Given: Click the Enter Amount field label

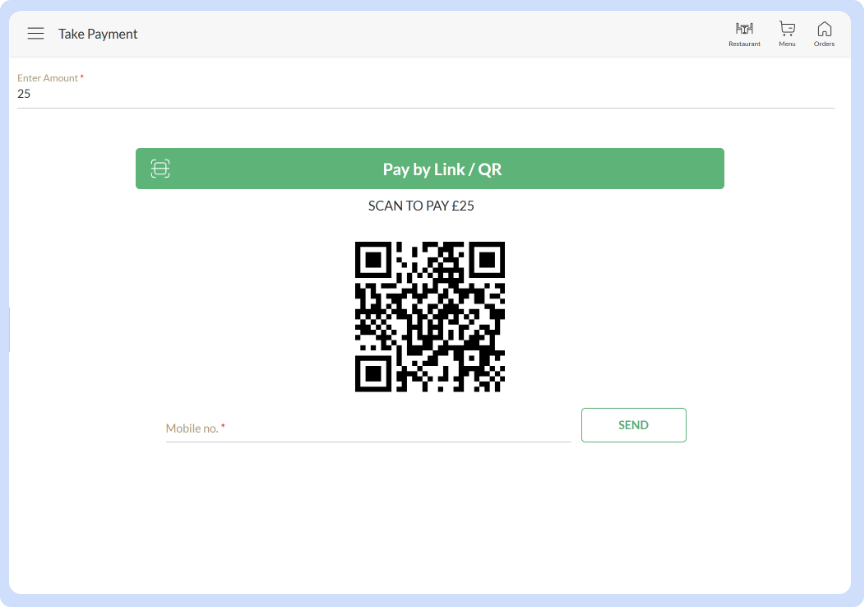Looking at the screenshot, I should [50, 78].
